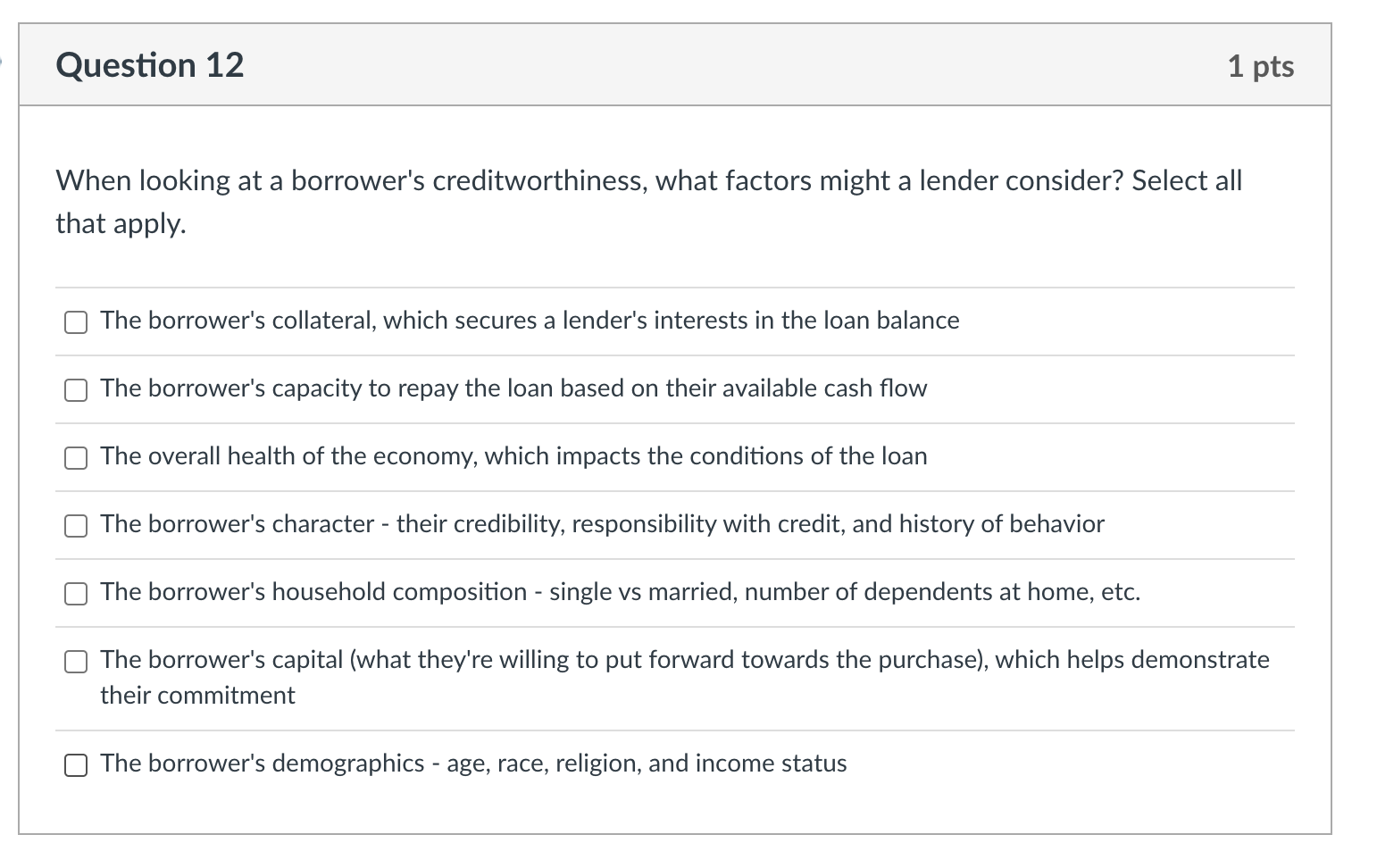Check the capacity to repay option

(76, 390)
